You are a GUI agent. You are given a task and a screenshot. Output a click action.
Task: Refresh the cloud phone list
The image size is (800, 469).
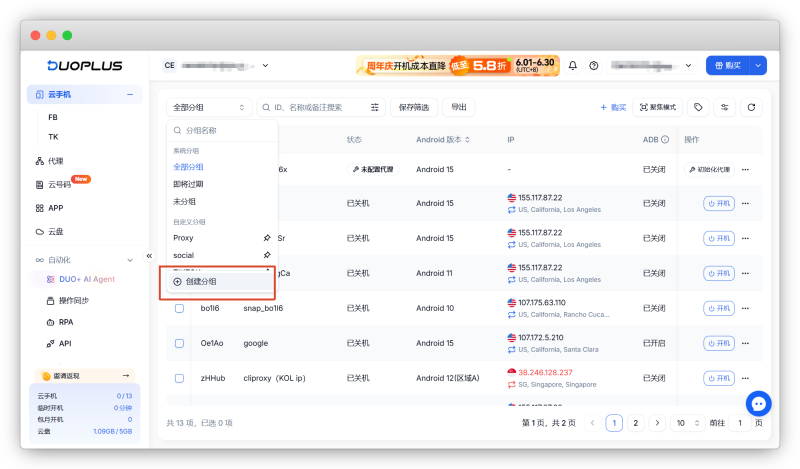(751, 107)
